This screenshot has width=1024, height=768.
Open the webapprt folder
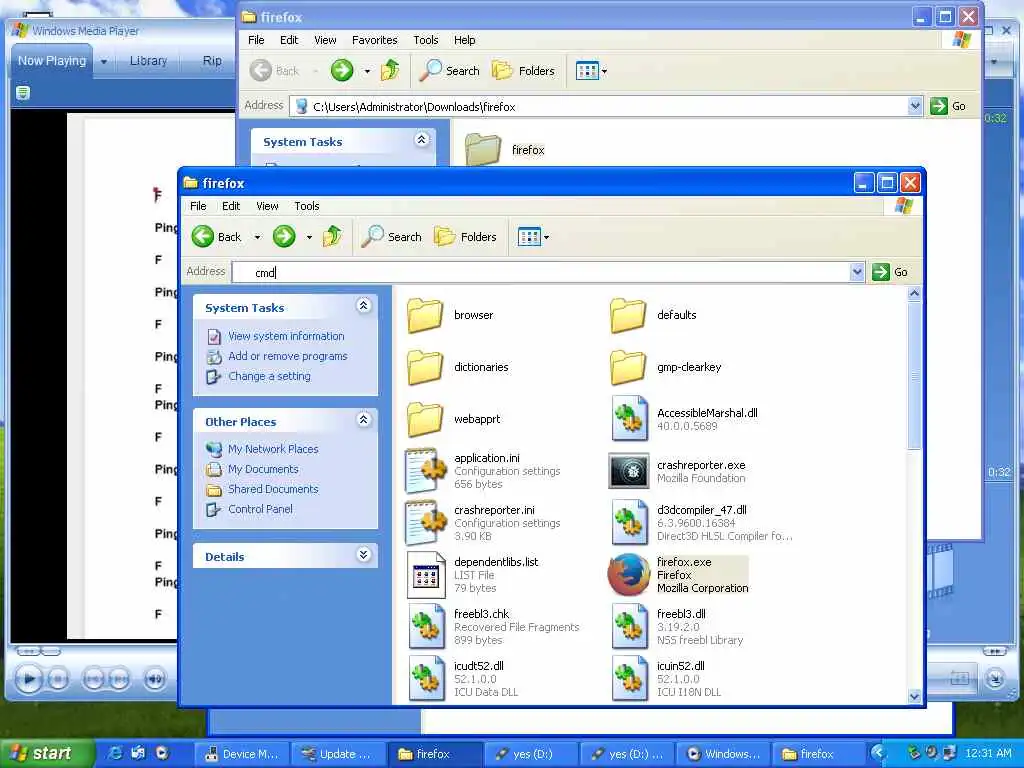[425, 419]
